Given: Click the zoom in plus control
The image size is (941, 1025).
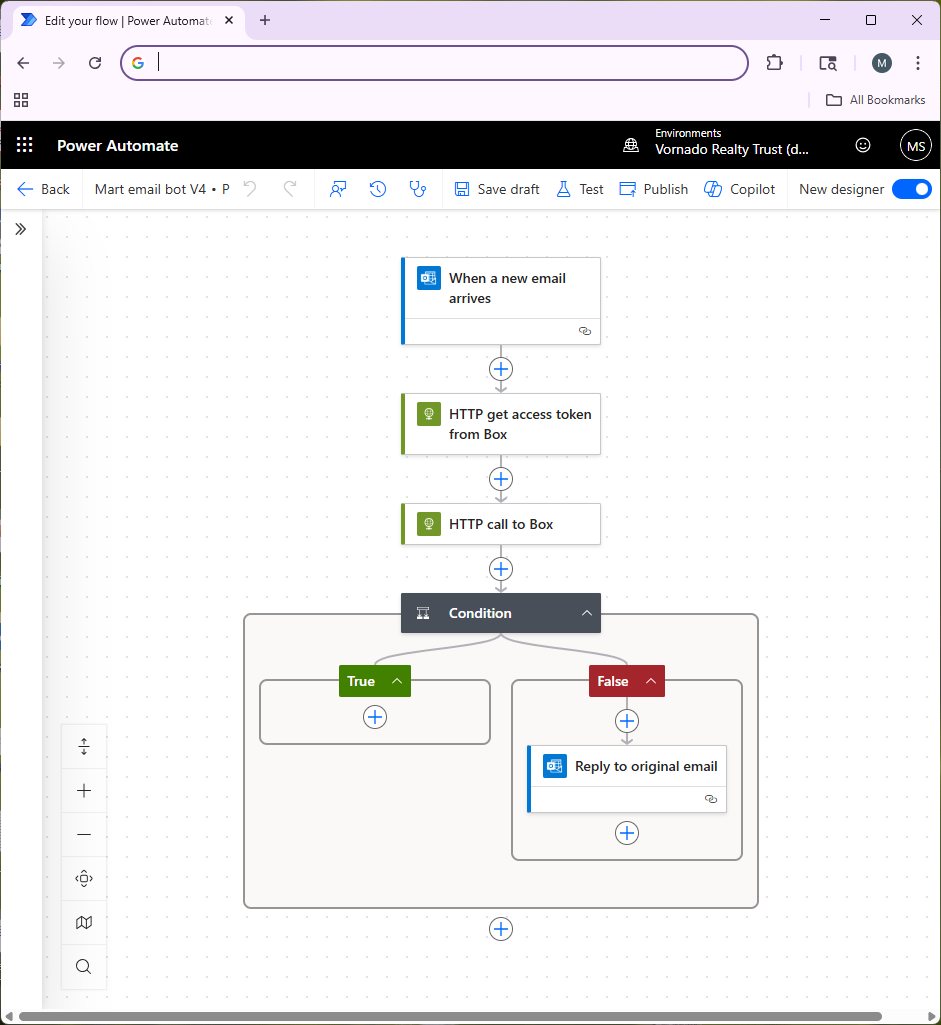Looking at the screenshot, I should (x=84, y=791).
